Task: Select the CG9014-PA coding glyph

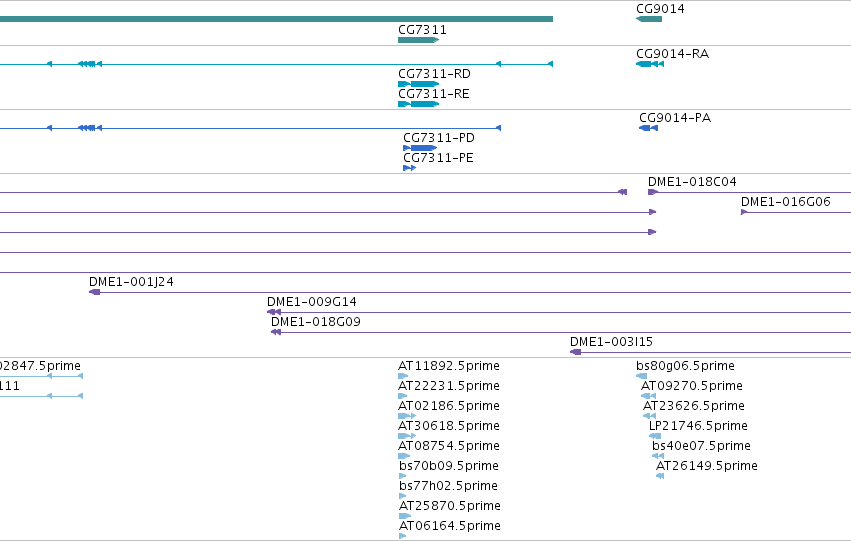Action: coord(649,128)
